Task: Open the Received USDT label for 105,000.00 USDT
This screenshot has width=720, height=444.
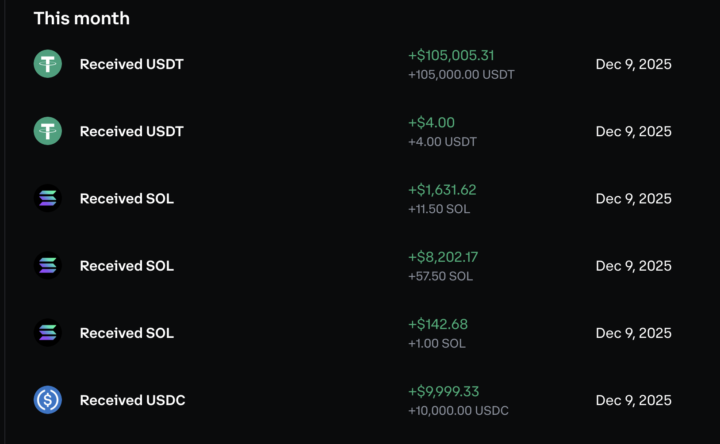Action: coord(131,64)
